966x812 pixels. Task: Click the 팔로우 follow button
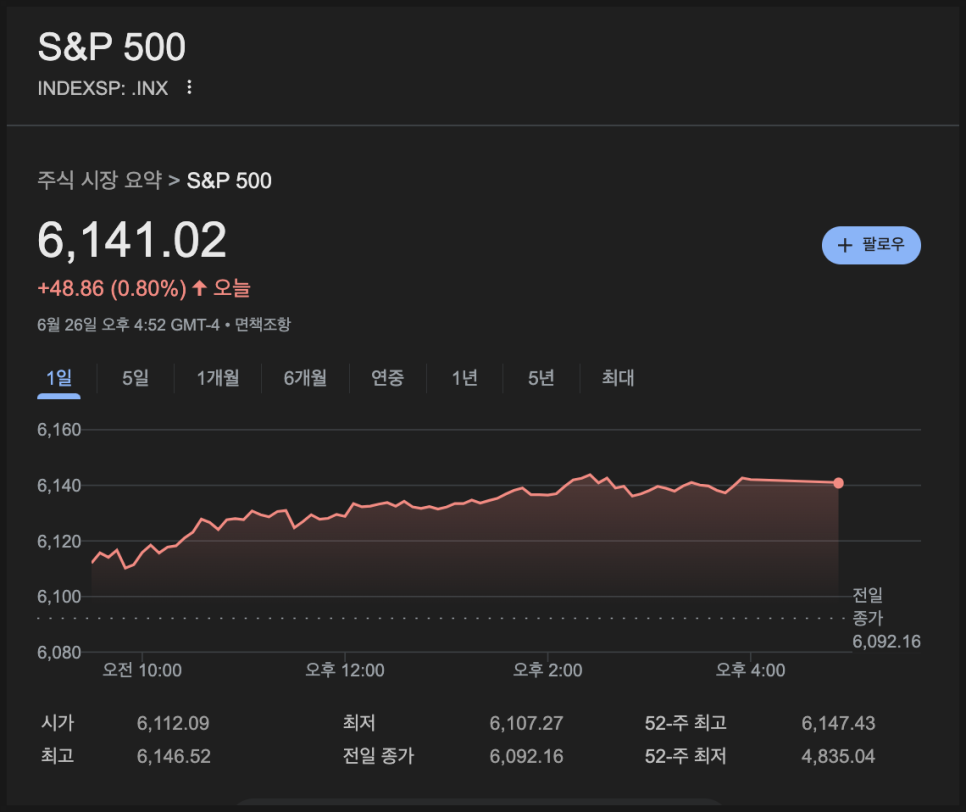click(x=871, y=245)
